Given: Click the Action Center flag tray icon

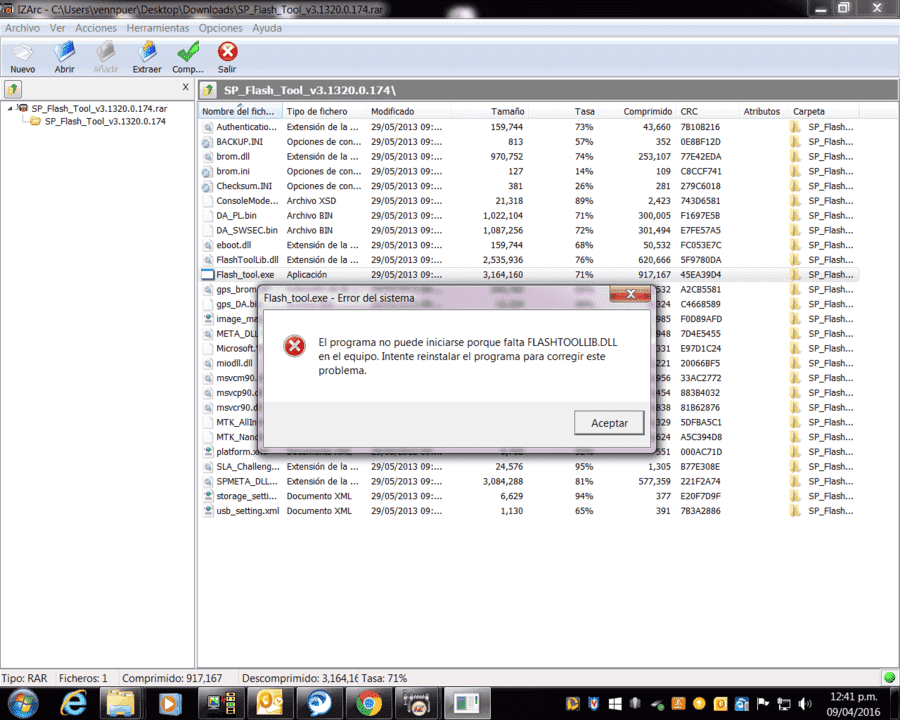Looking at the screenshot, I should pos(763,703).
